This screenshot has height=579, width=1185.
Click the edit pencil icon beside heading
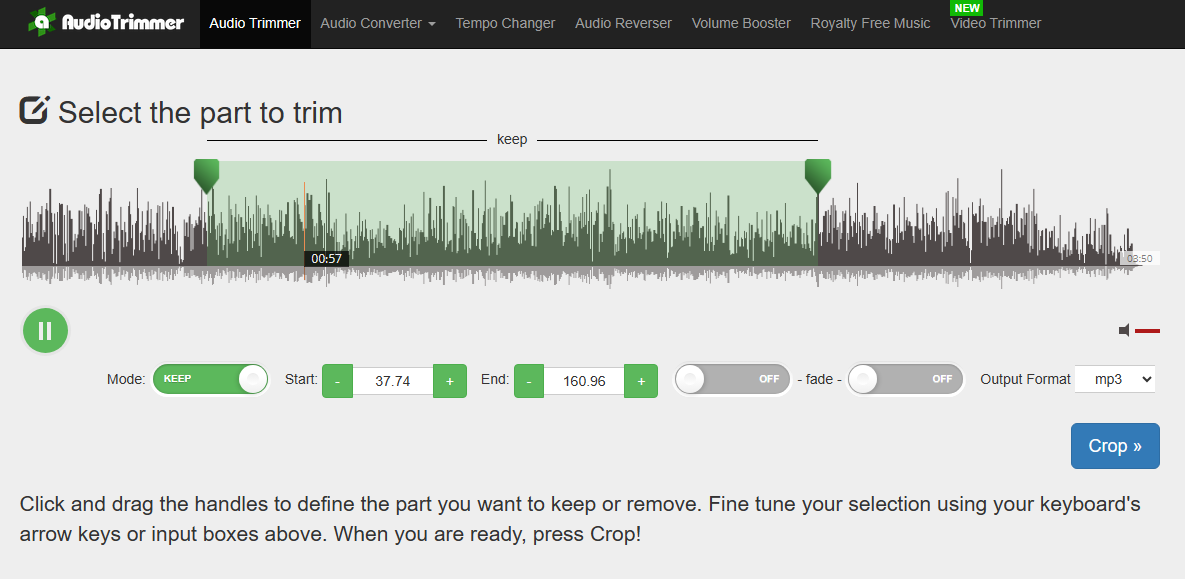(35, 110)
